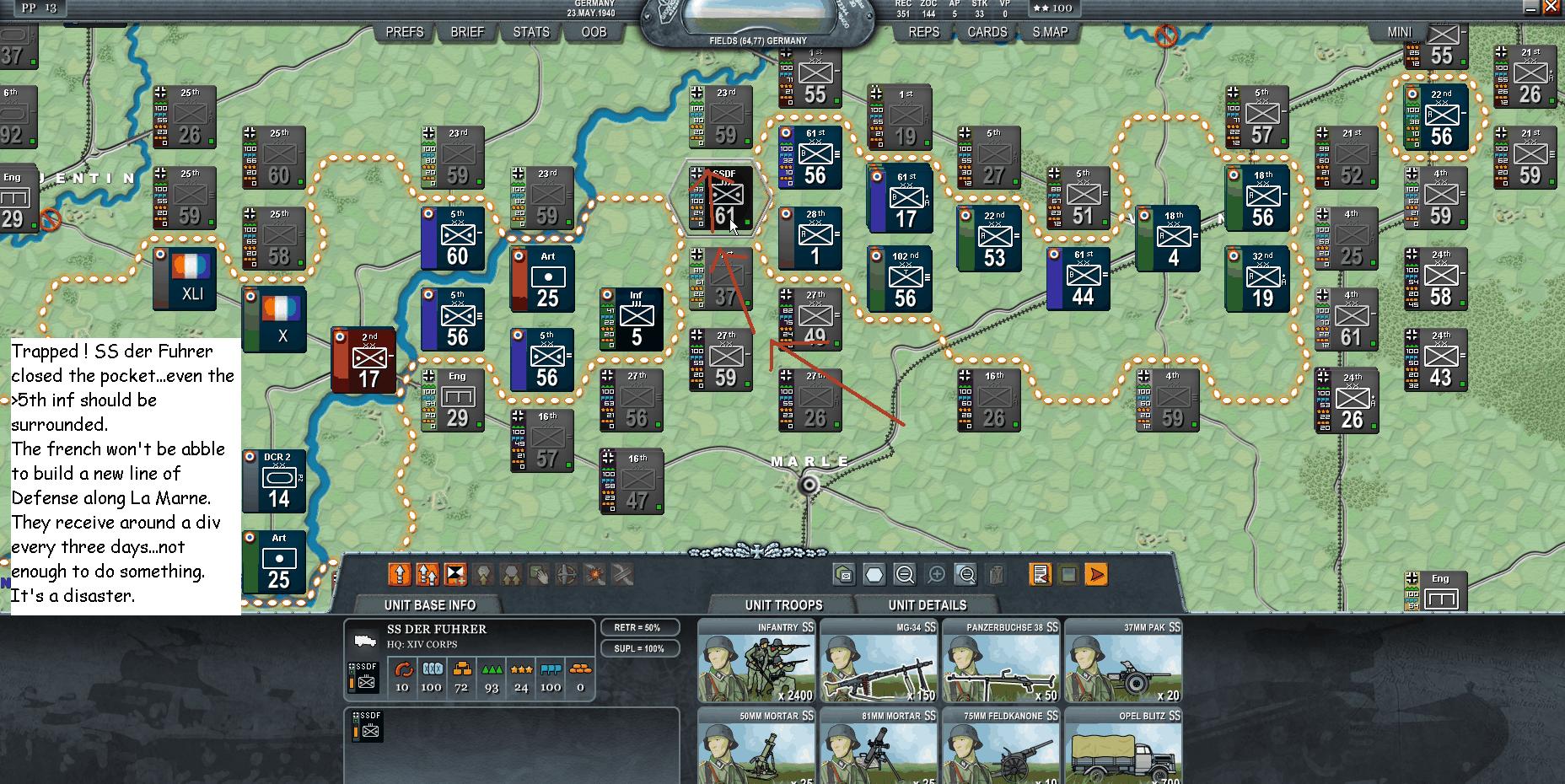Select the MG-34 SS troop card
Screen dimensions: 1565x784
point(879,661)
